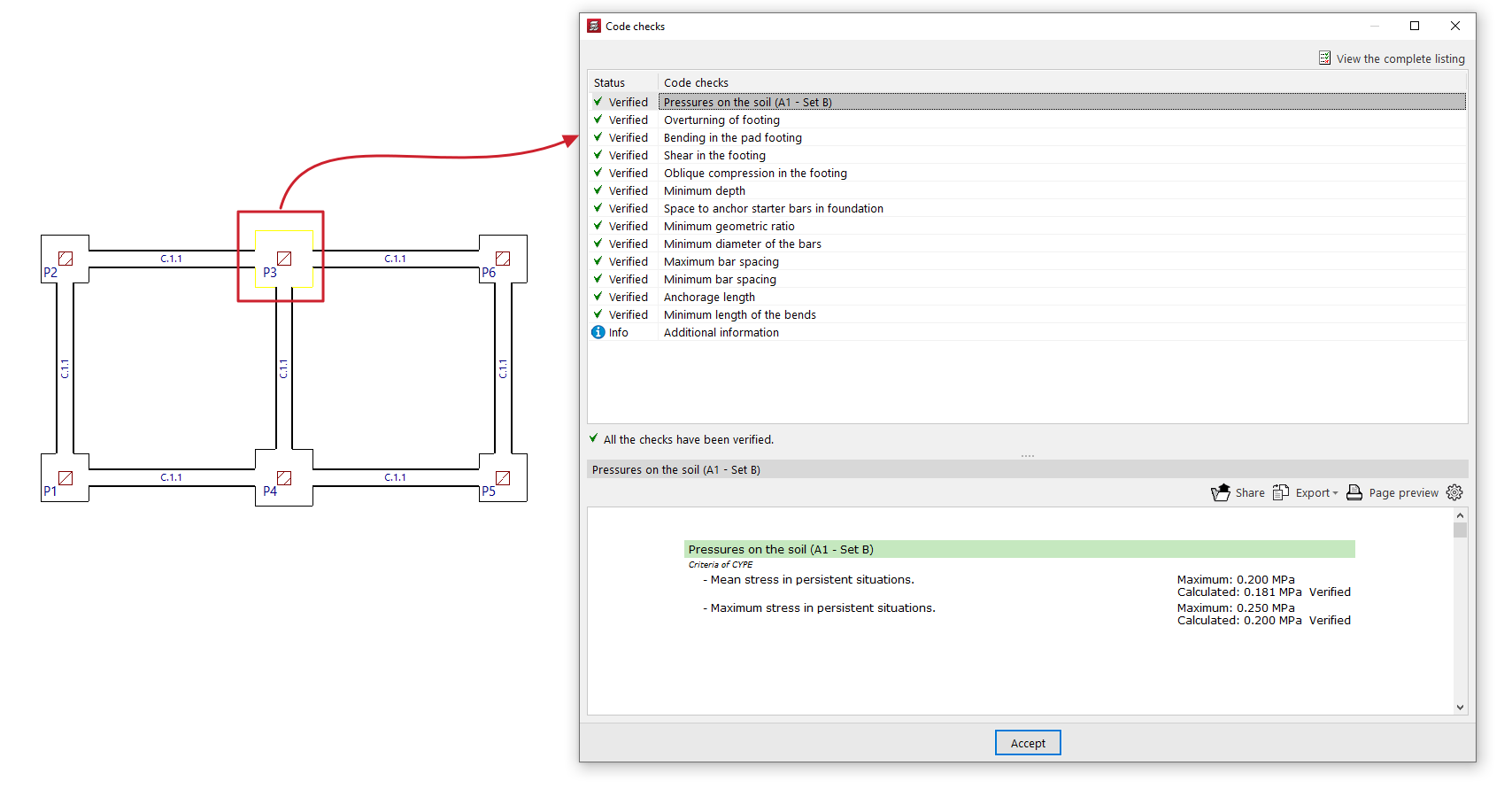Select column P3 in the plan

[x=283, y=259]
